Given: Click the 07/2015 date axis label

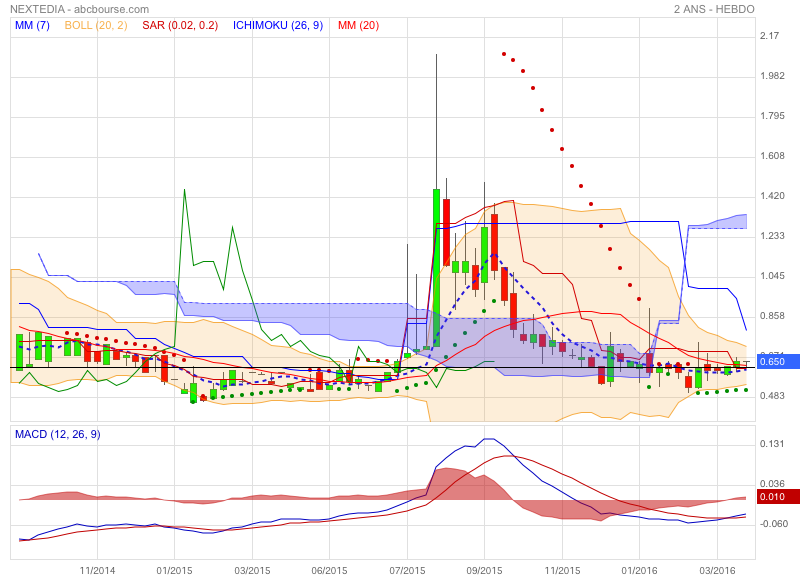Looking at the screenshot, I should point(407,570).
